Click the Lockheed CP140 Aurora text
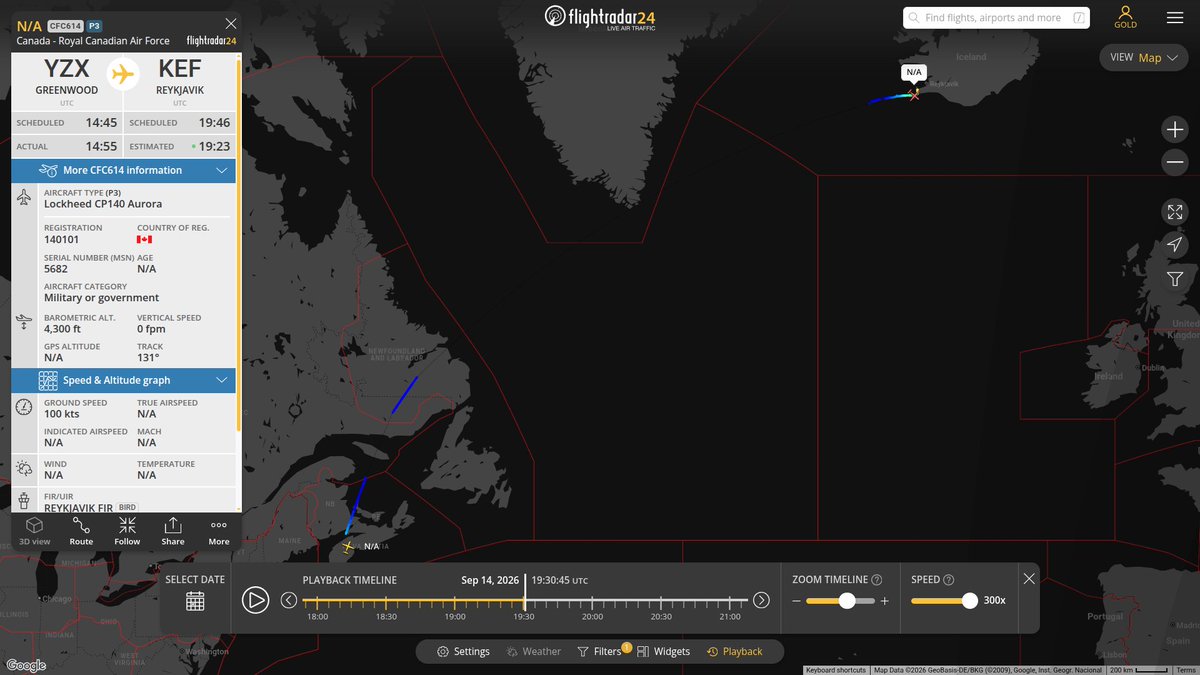The height and width of the screenshot is (675, 1200). [x=103, y=204]
